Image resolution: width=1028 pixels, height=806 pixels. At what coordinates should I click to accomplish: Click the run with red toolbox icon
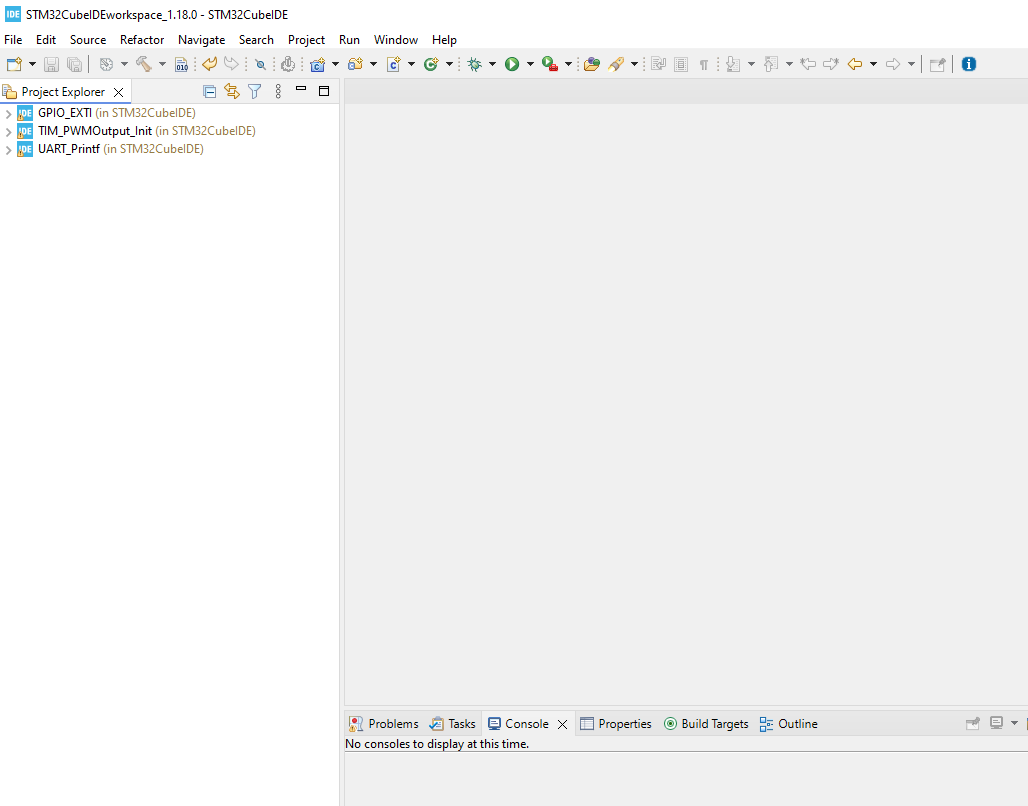(x=550, y=64)
